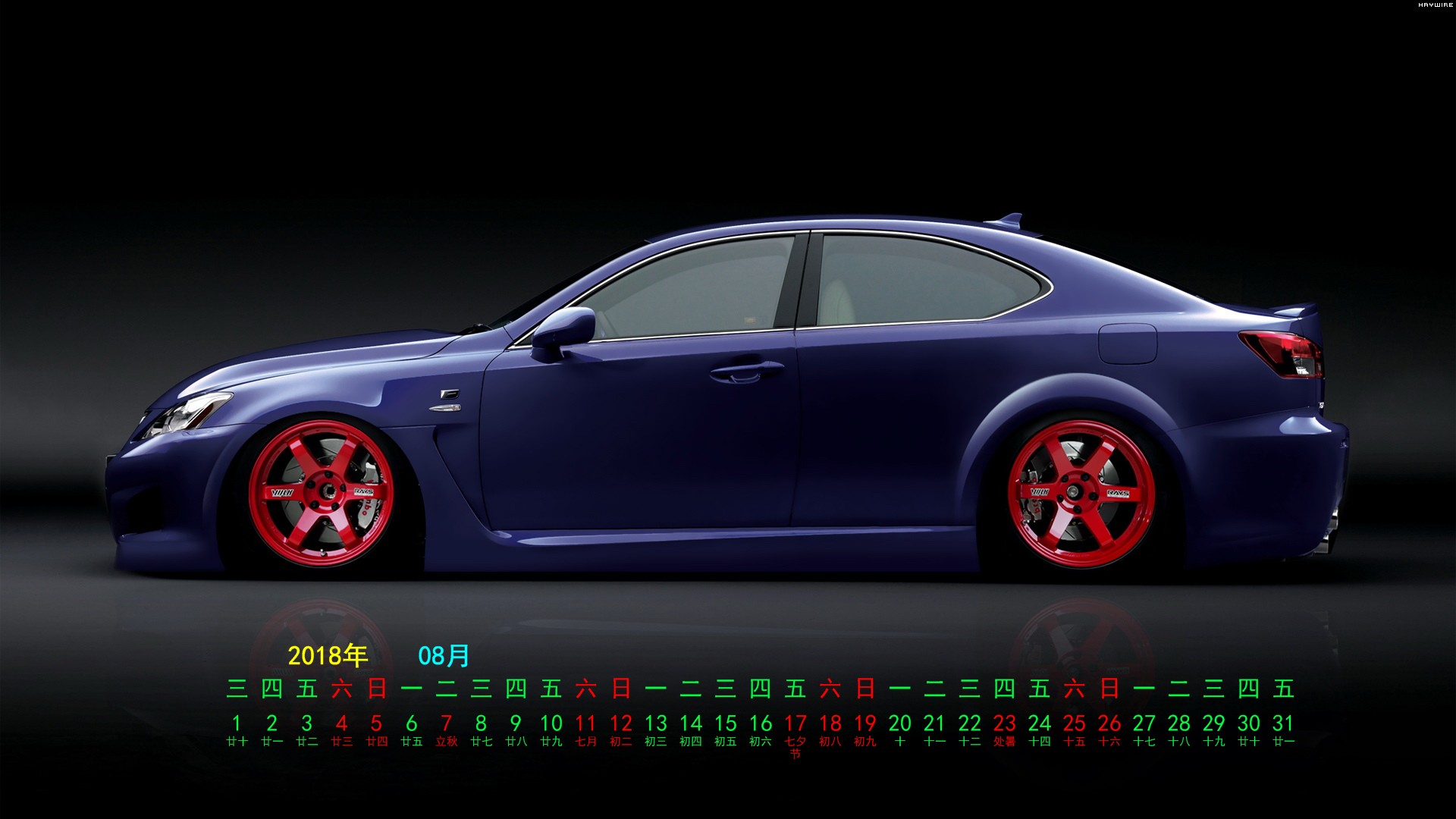Select date 23 marked 处暑
Viewport: 1456px width, 819px height.
click(x=1004, y=723)
